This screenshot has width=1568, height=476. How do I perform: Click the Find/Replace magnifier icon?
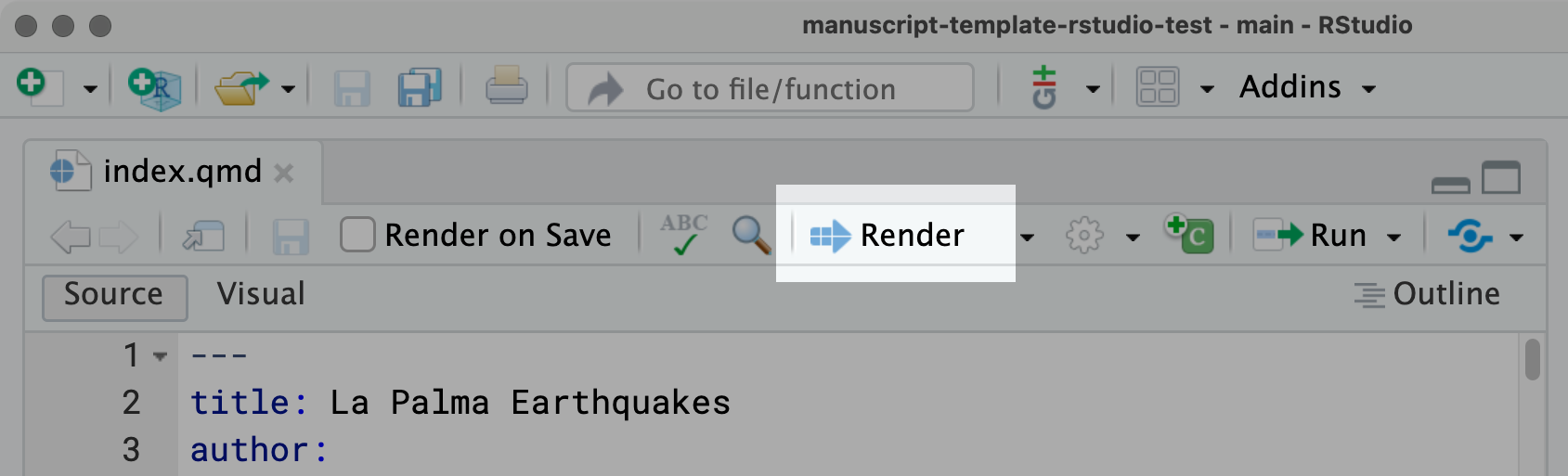point(751,236)
